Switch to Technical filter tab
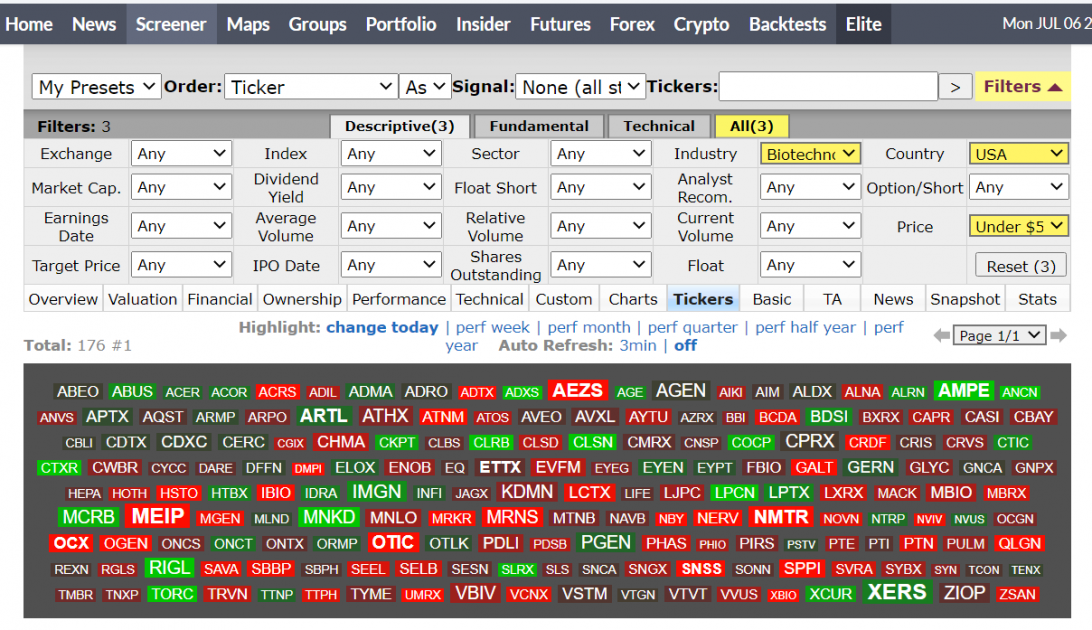The width and height of the screenshot is (1092, 630). click(x=659, y=126)
